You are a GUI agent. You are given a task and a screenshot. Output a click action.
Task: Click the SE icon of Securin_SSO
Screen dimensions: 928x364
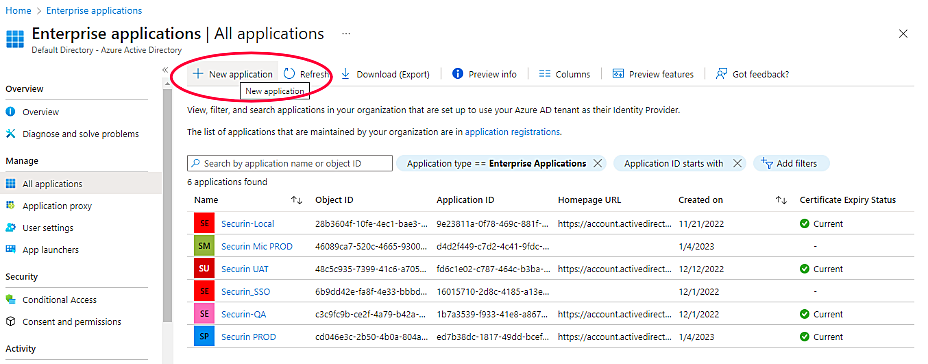pyautogui.click(x=204, y=291)
